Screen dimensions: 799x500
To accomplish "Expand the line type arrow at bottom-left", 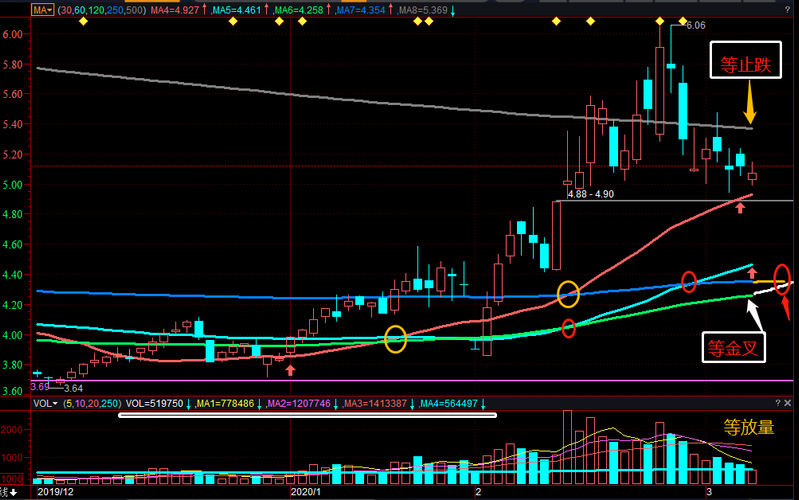I will pyautogui.click(x=14, y=492).
